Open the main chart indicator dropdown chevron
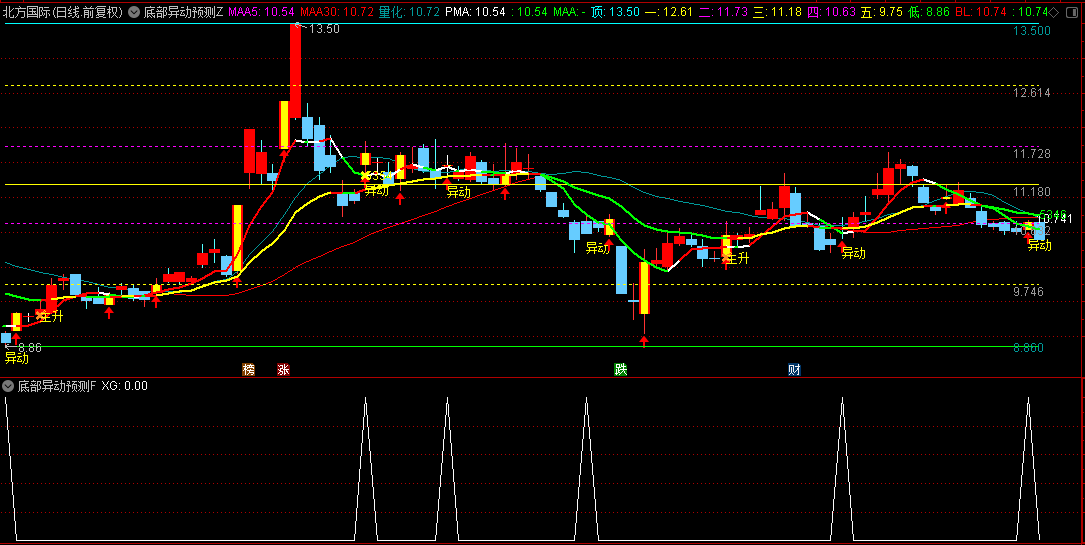Screen dimensions: 1085x545 tap(134, 12)
